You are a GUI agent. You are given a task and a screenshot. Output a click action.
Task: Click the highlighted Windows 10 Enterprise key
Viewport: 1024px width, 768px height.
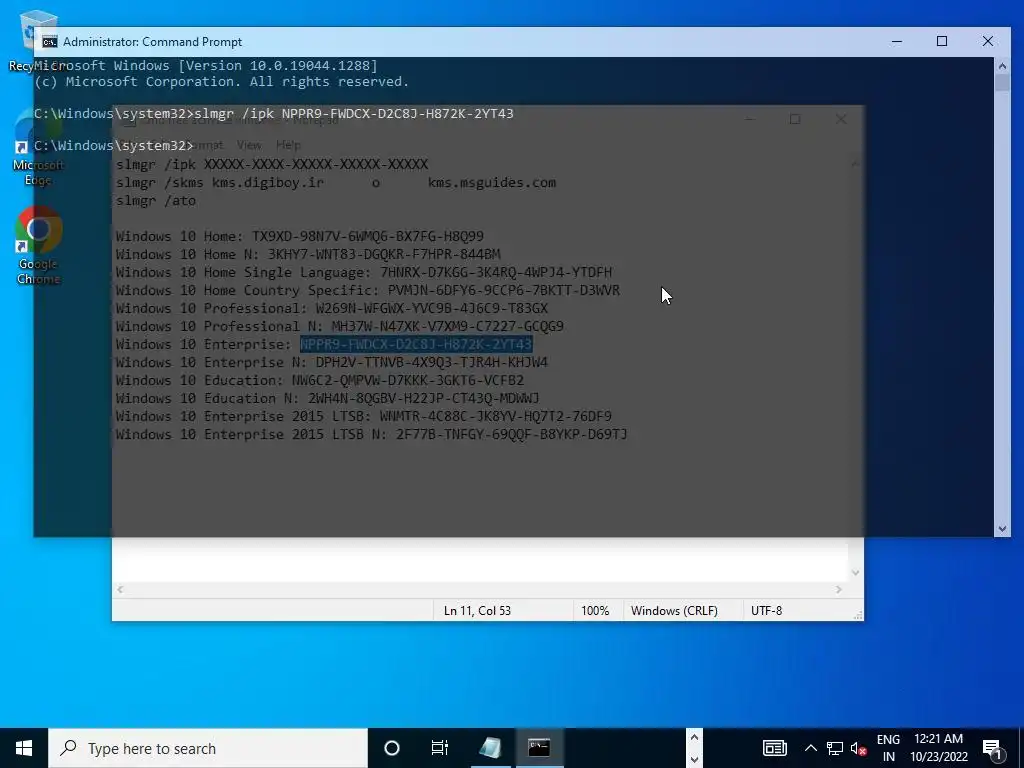pyautogui.click(x=416, y=344)
